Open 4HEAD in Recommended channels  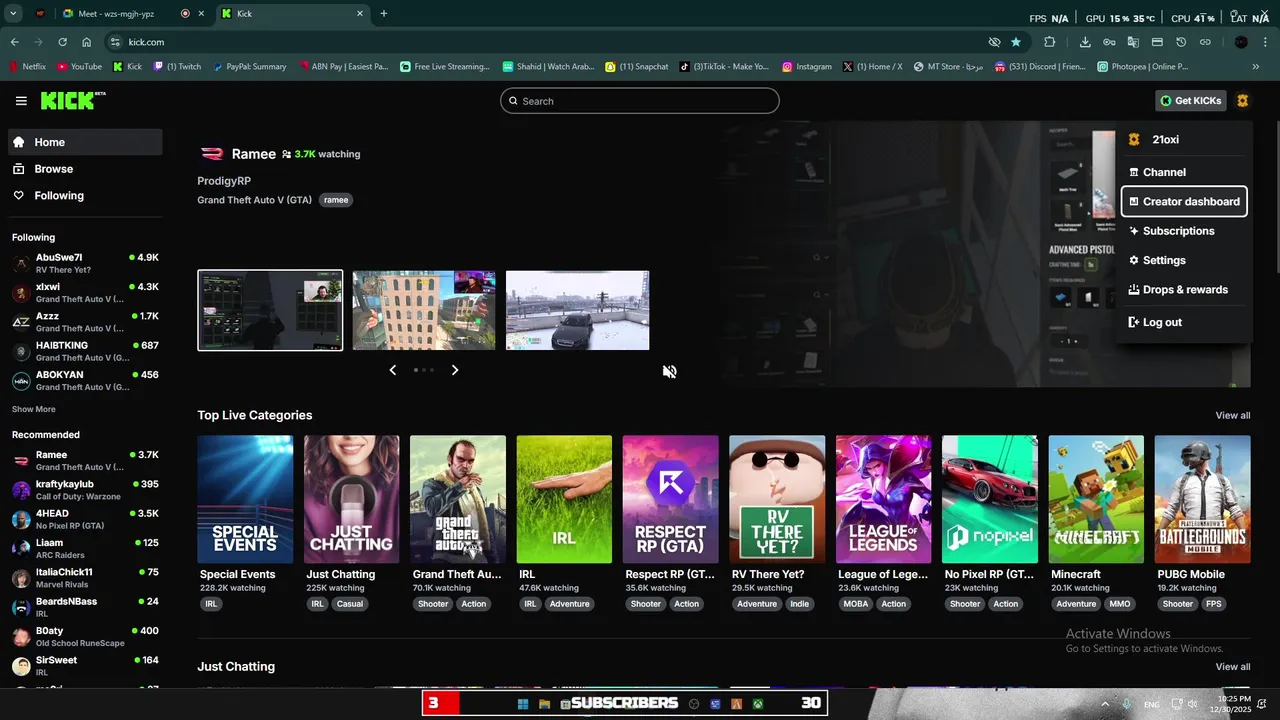tap(85, 519)
